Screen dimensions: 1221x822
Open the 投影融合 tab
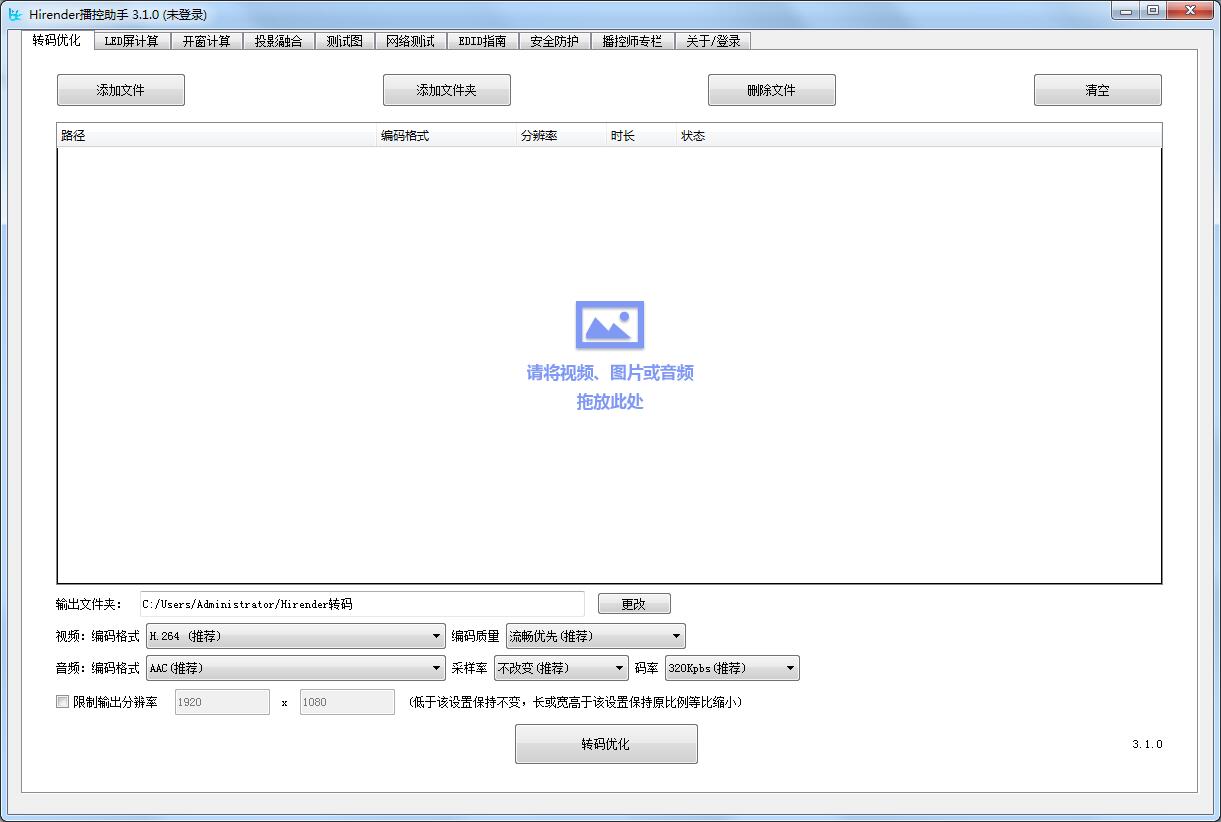tap(278, 41)
